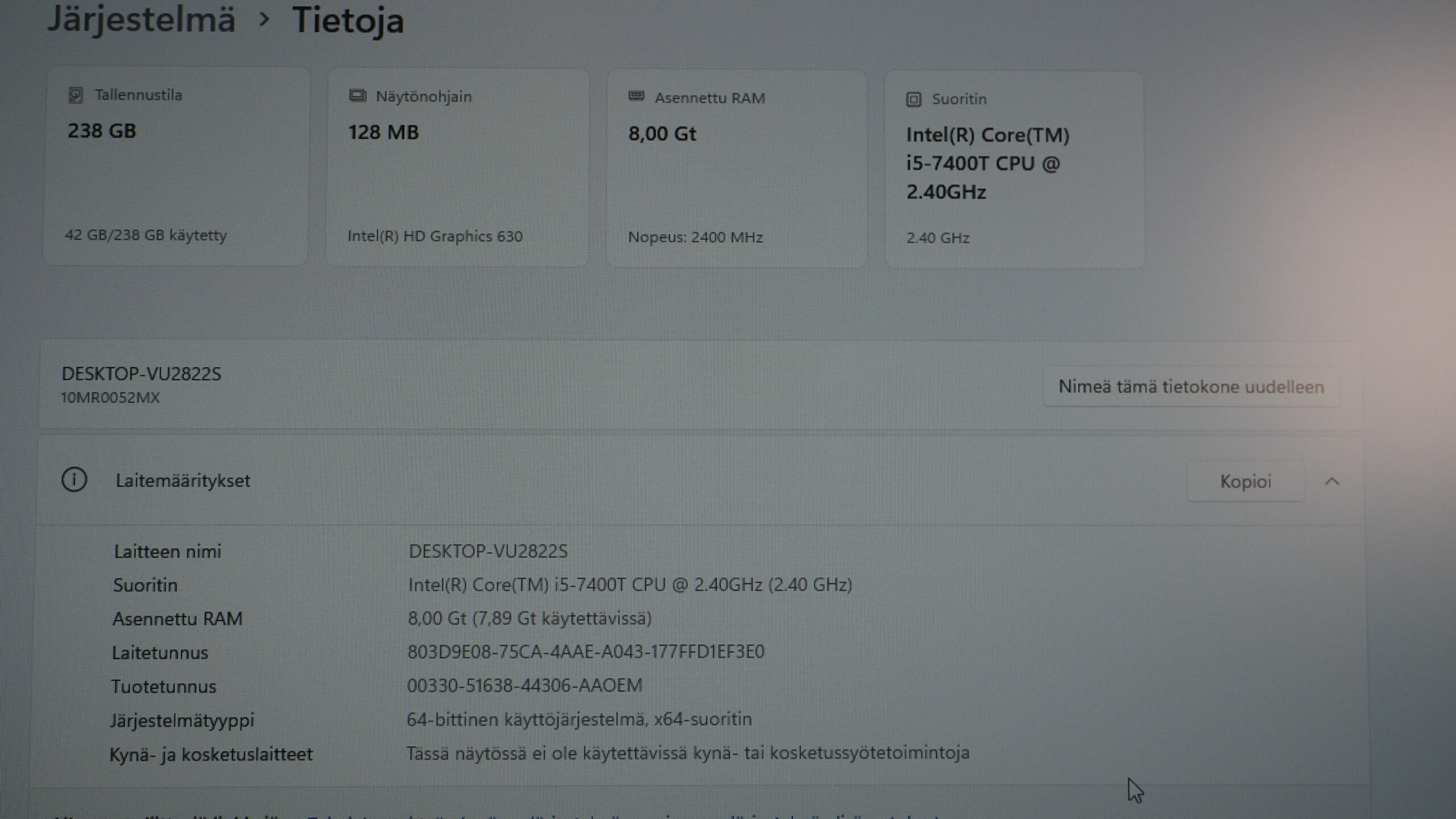Click the storage disk icon
The image size is (1456, 819).
click(x=76, y=94)
